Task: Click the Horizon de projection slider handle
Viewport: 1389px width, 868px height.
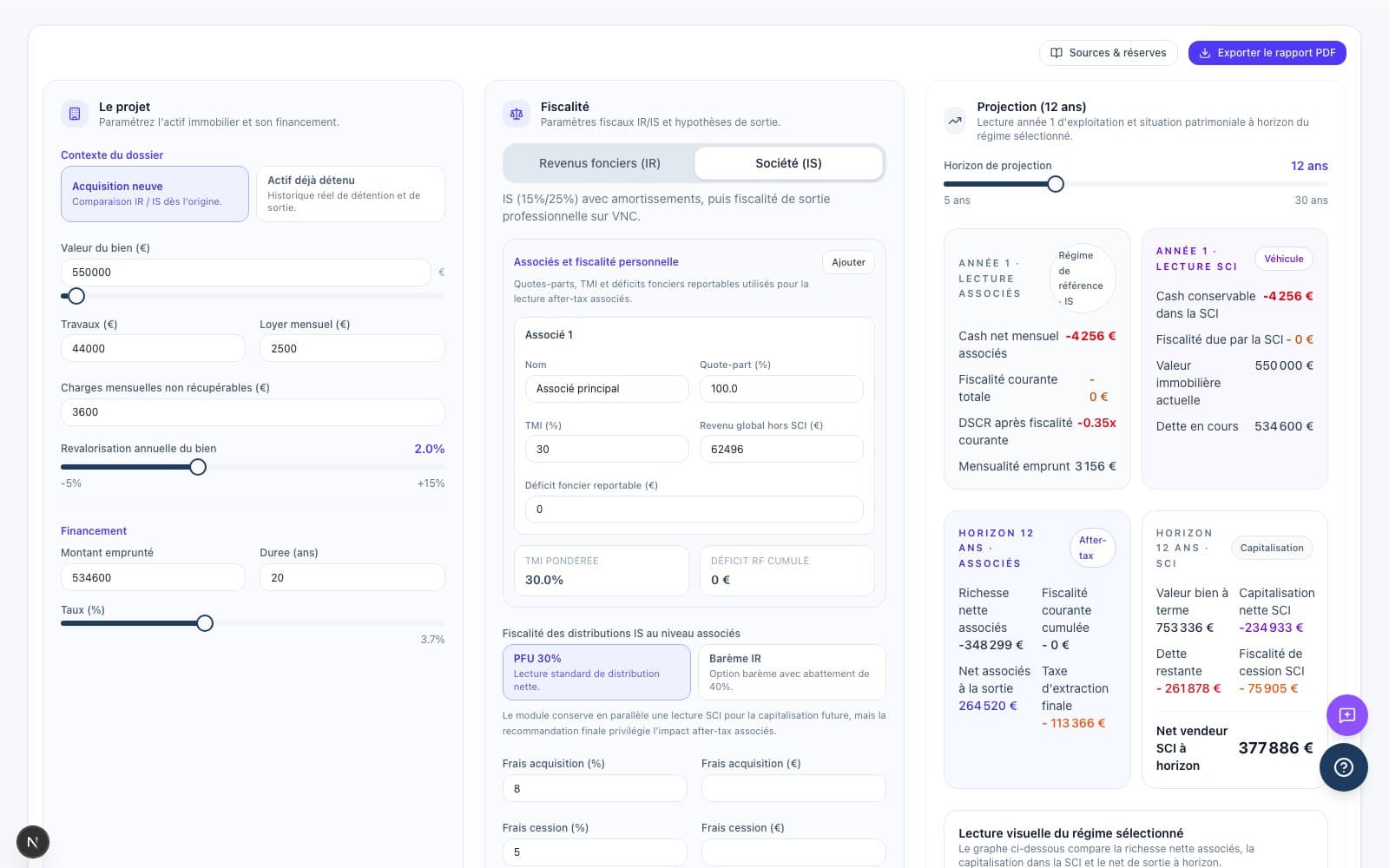Action: click(1055, 184)
